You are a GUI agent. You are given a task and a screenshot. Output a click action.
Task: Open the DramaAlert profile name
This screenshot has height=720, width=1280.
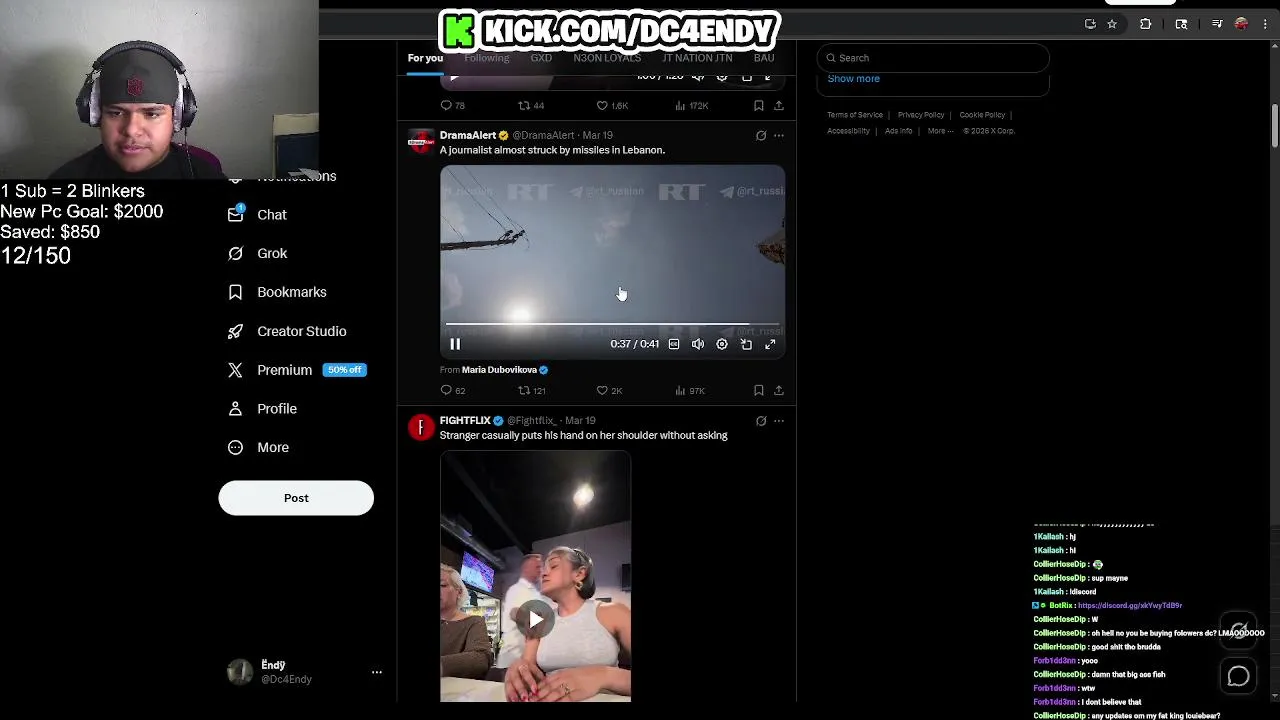(x=468, y=135)
